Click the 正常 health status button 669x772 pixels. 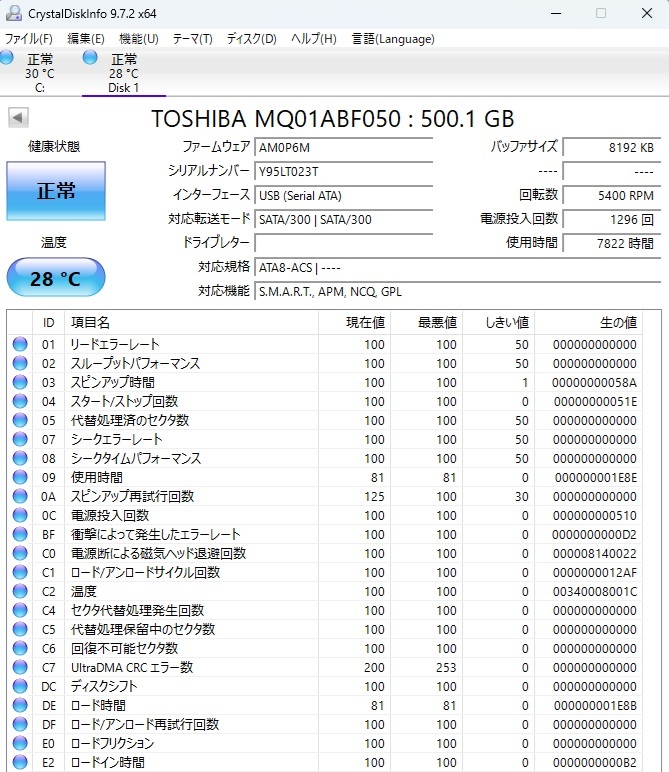point(56,191)
